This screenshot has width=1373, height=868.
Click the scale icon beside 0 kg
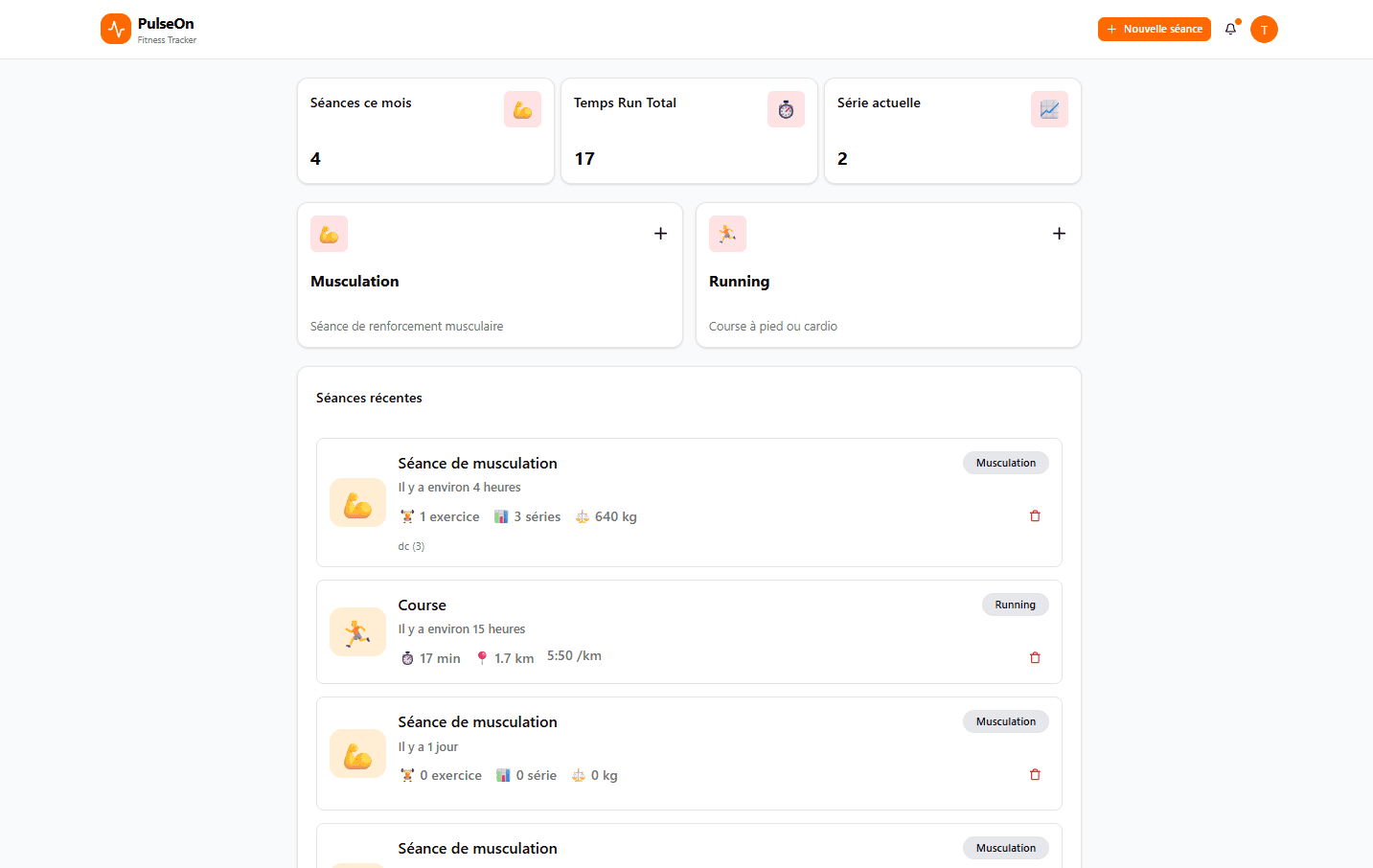579,775
